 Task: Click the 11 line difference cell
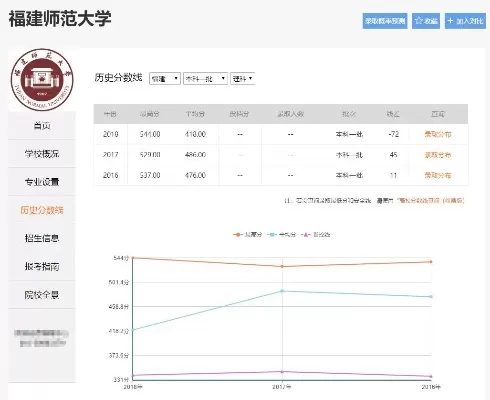393,175
